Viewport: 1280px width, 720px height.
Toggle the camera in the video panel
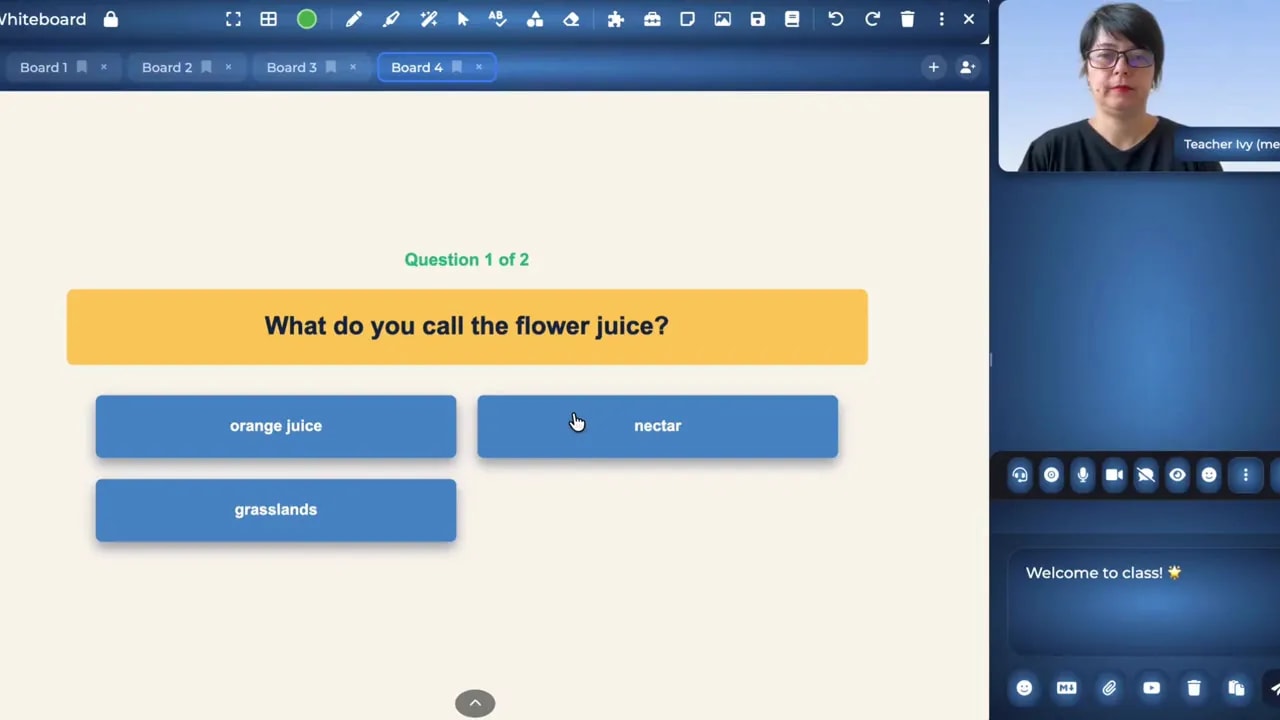click(1114, 475)
